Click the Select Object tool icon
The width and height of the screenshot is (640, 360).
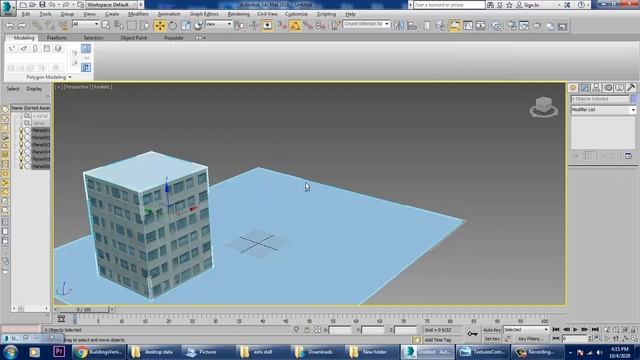point(106,26)
